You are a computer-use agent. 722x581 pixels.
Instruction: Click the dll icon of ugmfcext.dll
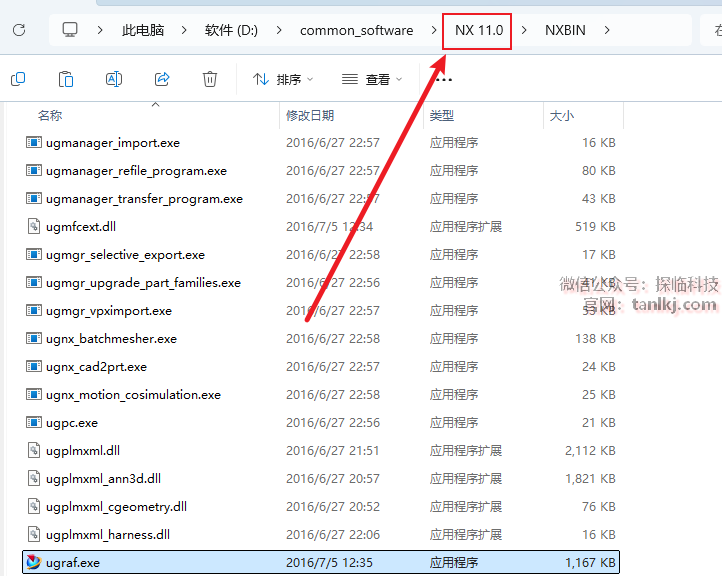tap(34, 227)
